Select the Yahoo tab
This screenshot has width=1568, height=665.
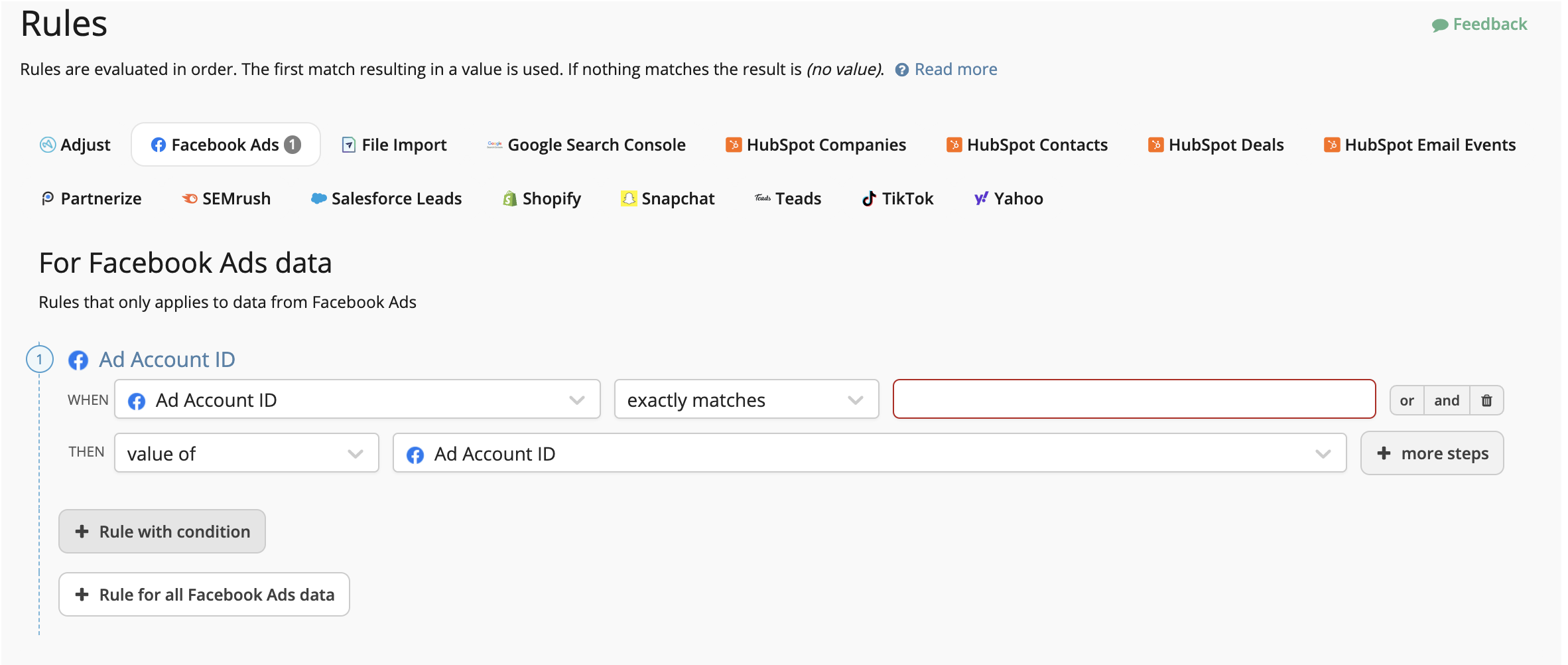(1008, 198)
